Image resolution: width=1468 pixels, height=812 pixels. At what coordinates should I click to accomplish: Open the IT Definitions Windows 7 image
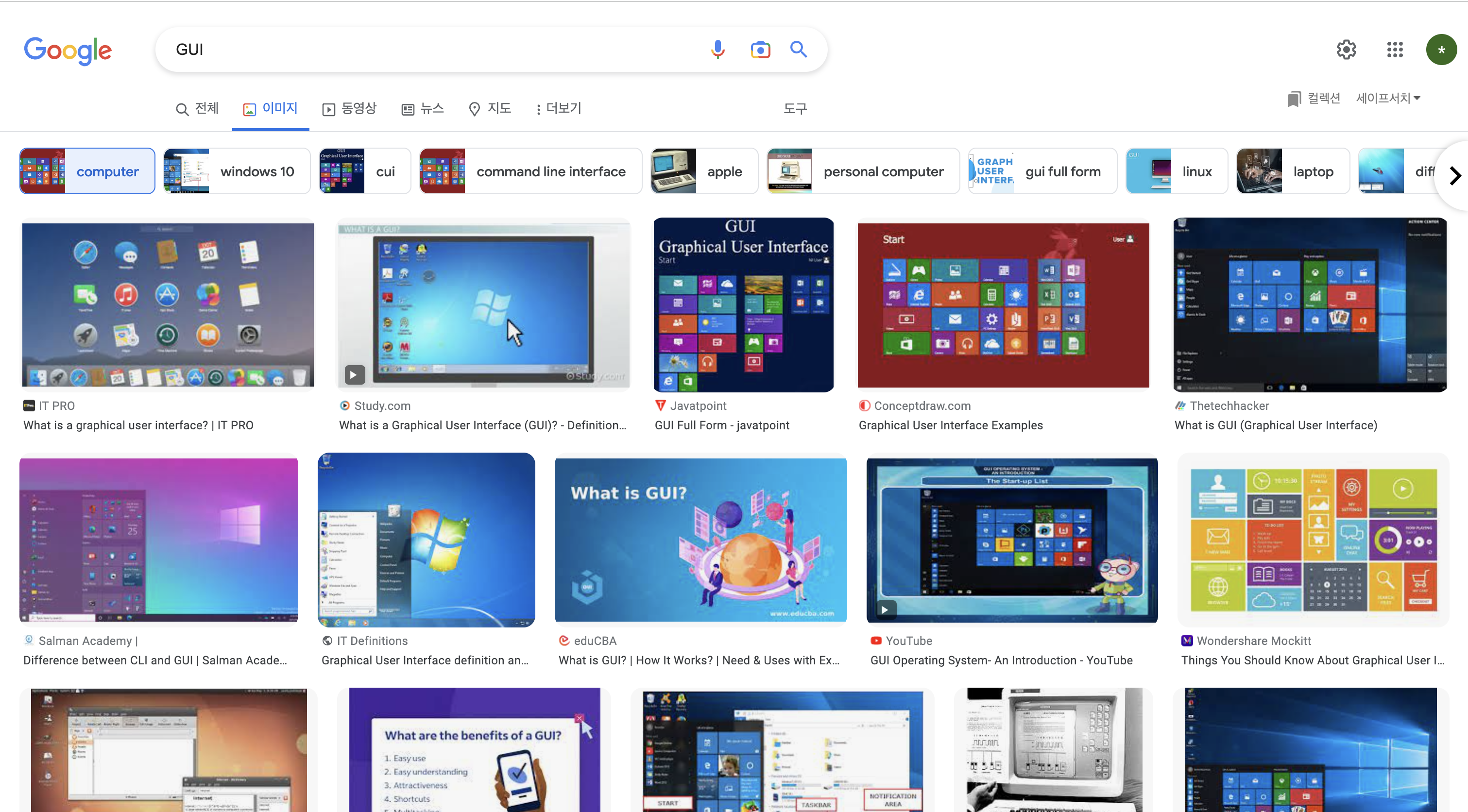(x=427, y=539)
